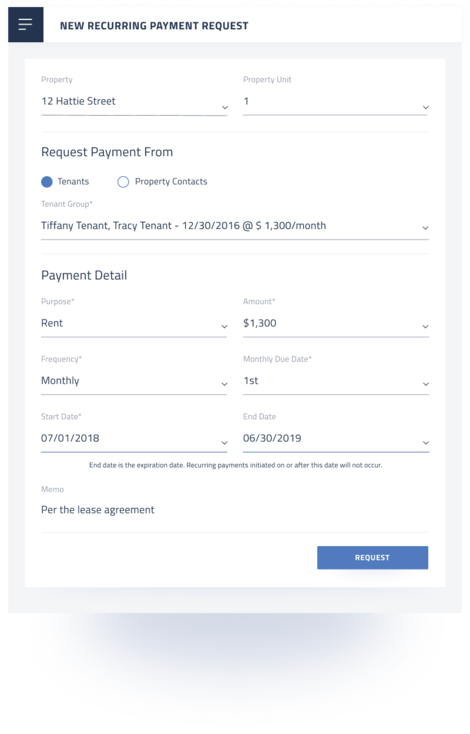Choose the Property Contacts radio option
470x734 pixels.
123,182
